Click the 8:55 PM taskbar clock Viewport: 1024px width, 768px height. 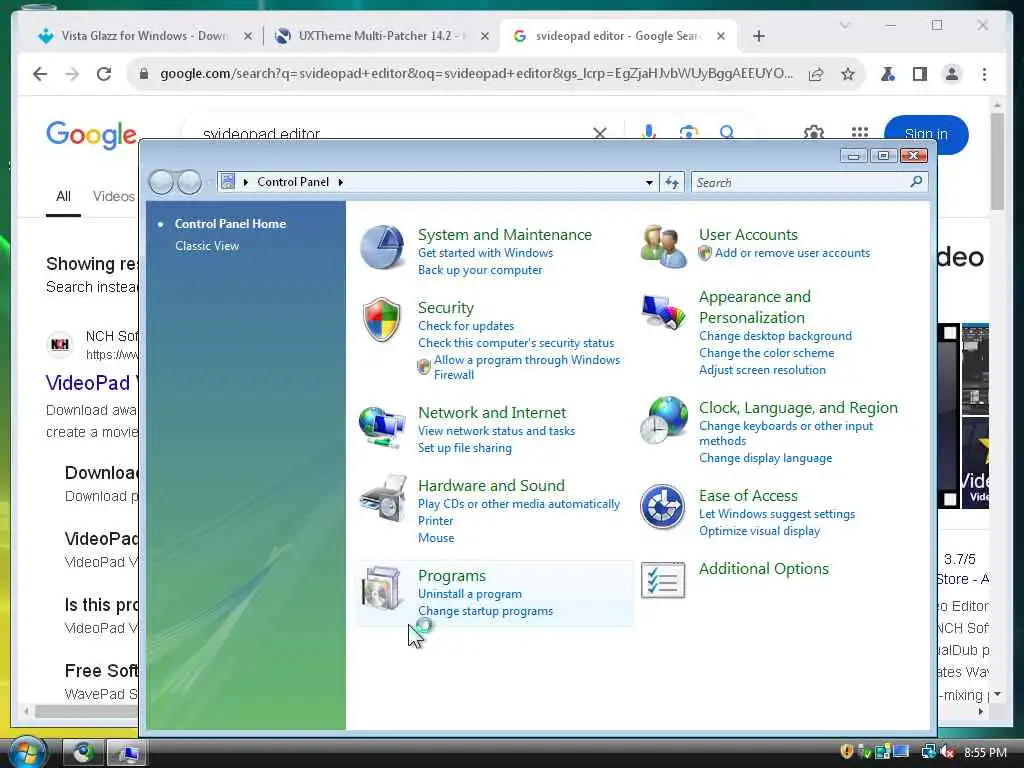click(985, 752)
